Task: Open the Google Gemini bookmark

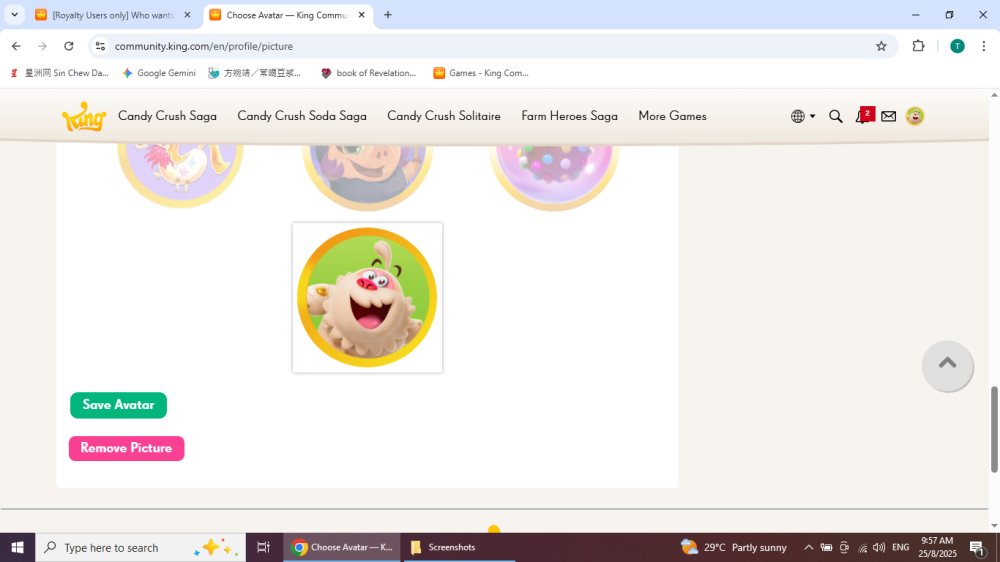Action: click(159, 73)
